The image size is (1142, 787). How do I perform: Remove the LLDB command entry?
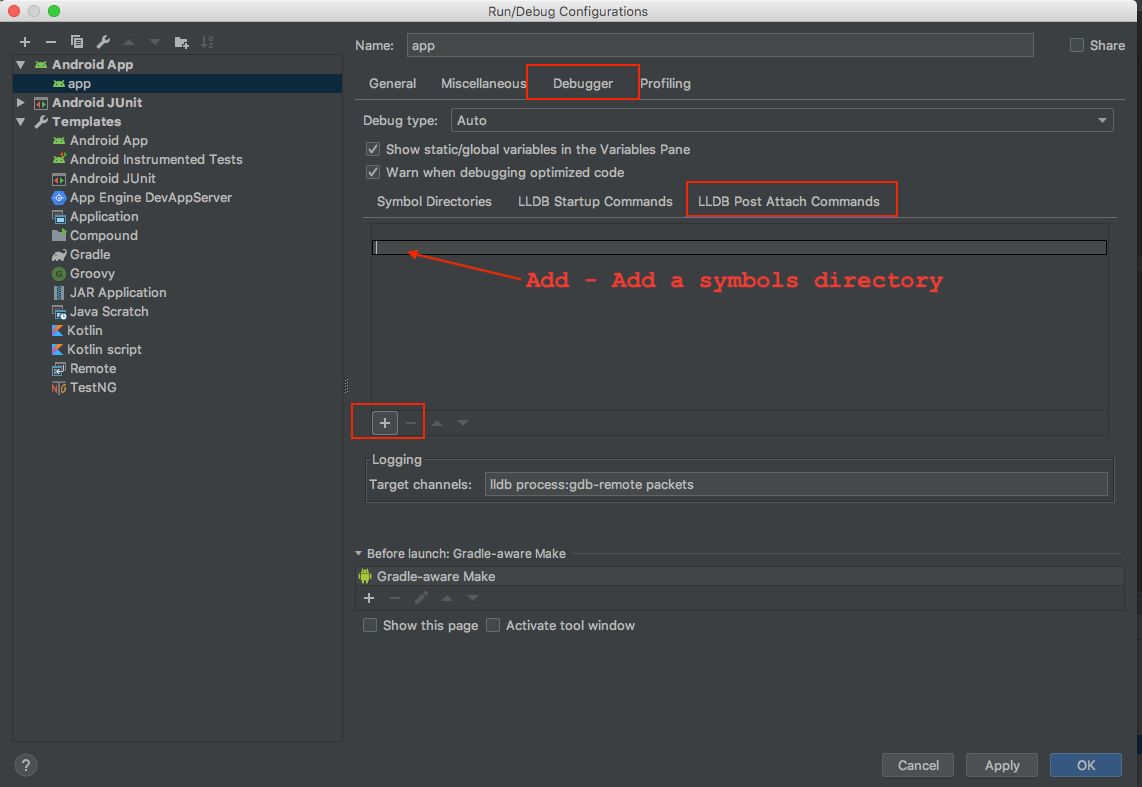click(411, 423)
